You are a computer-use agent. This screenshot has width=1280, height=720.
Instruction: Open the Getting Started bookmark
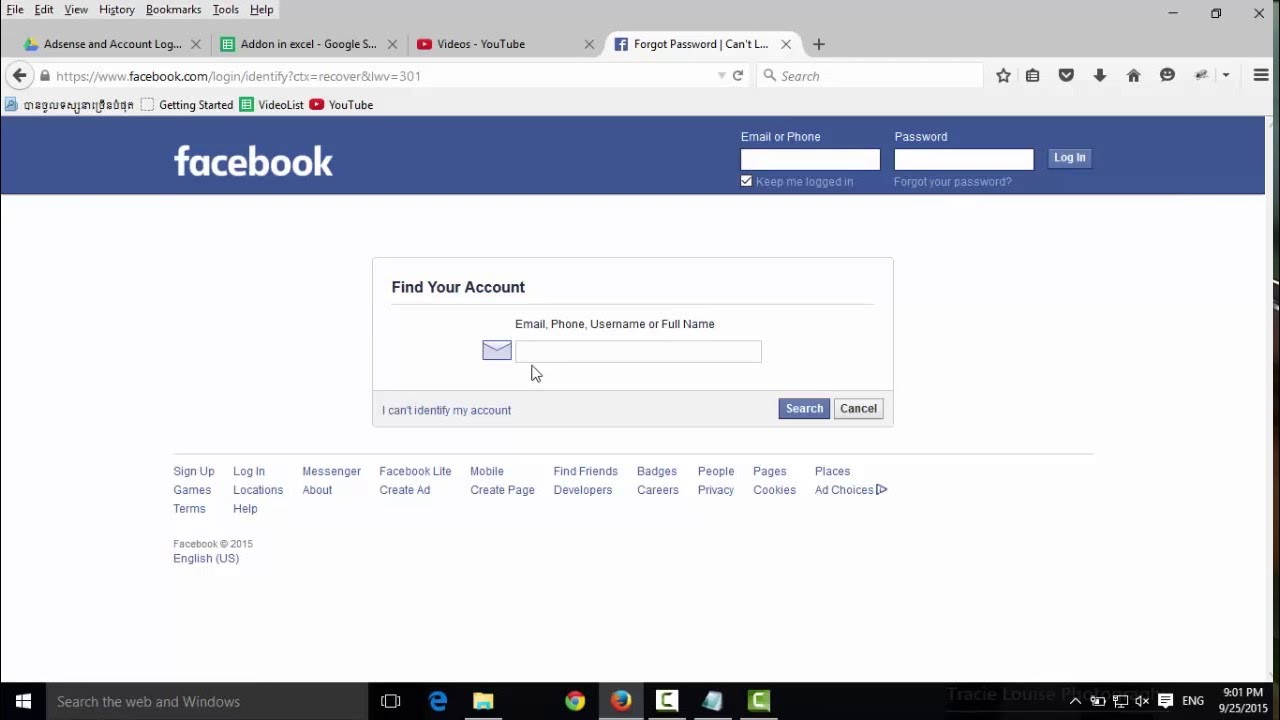(x=187, y=105)
